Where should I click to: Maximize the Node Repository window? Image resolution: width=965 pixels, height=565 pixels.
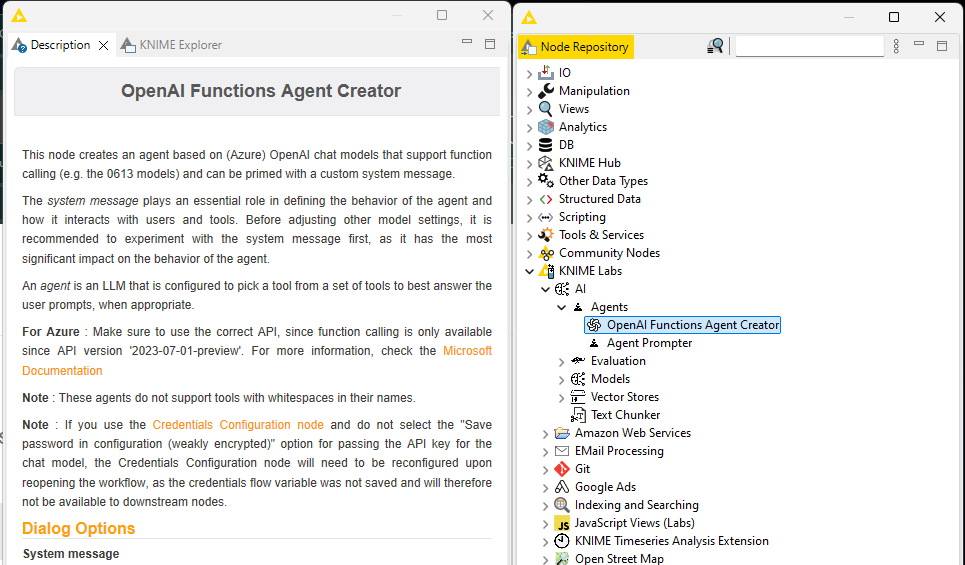pos(894,17)
